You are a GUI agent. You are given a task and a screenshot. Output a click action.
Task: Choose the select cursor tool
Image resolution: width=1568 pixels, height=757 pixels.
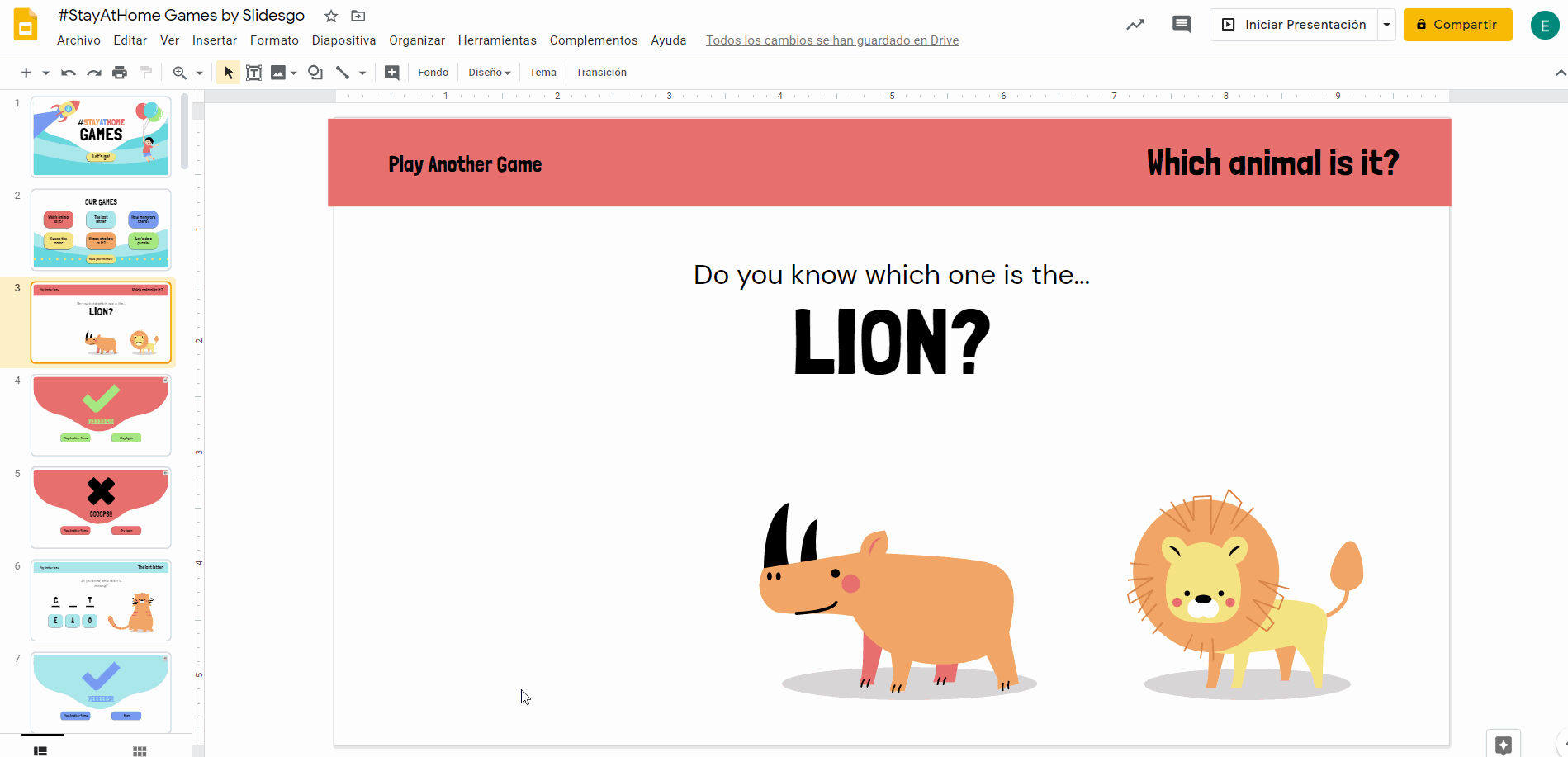(x=229, y=73)
